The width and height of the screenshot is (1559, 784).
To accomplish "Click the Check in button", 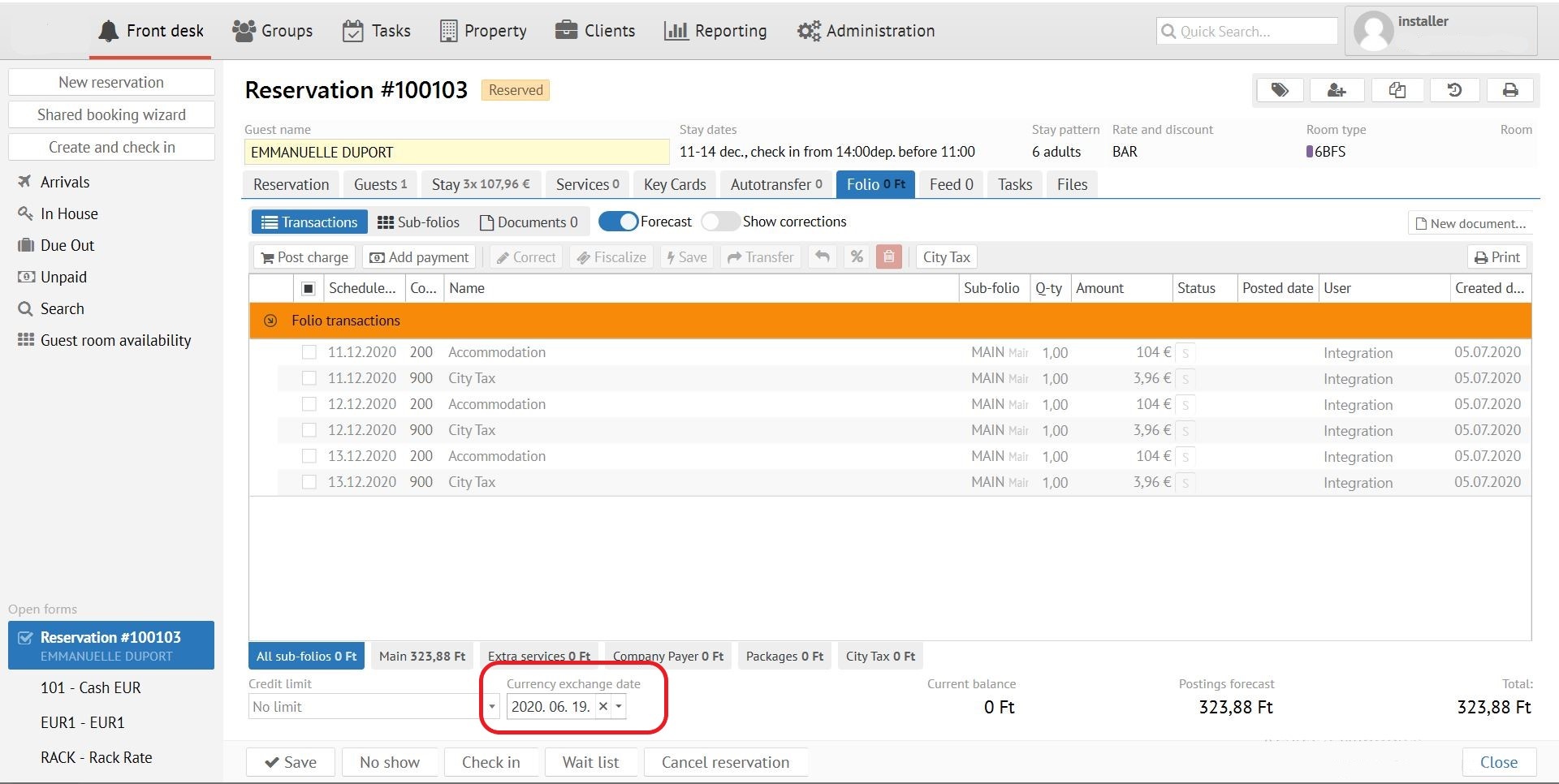I will coord(490,762).
